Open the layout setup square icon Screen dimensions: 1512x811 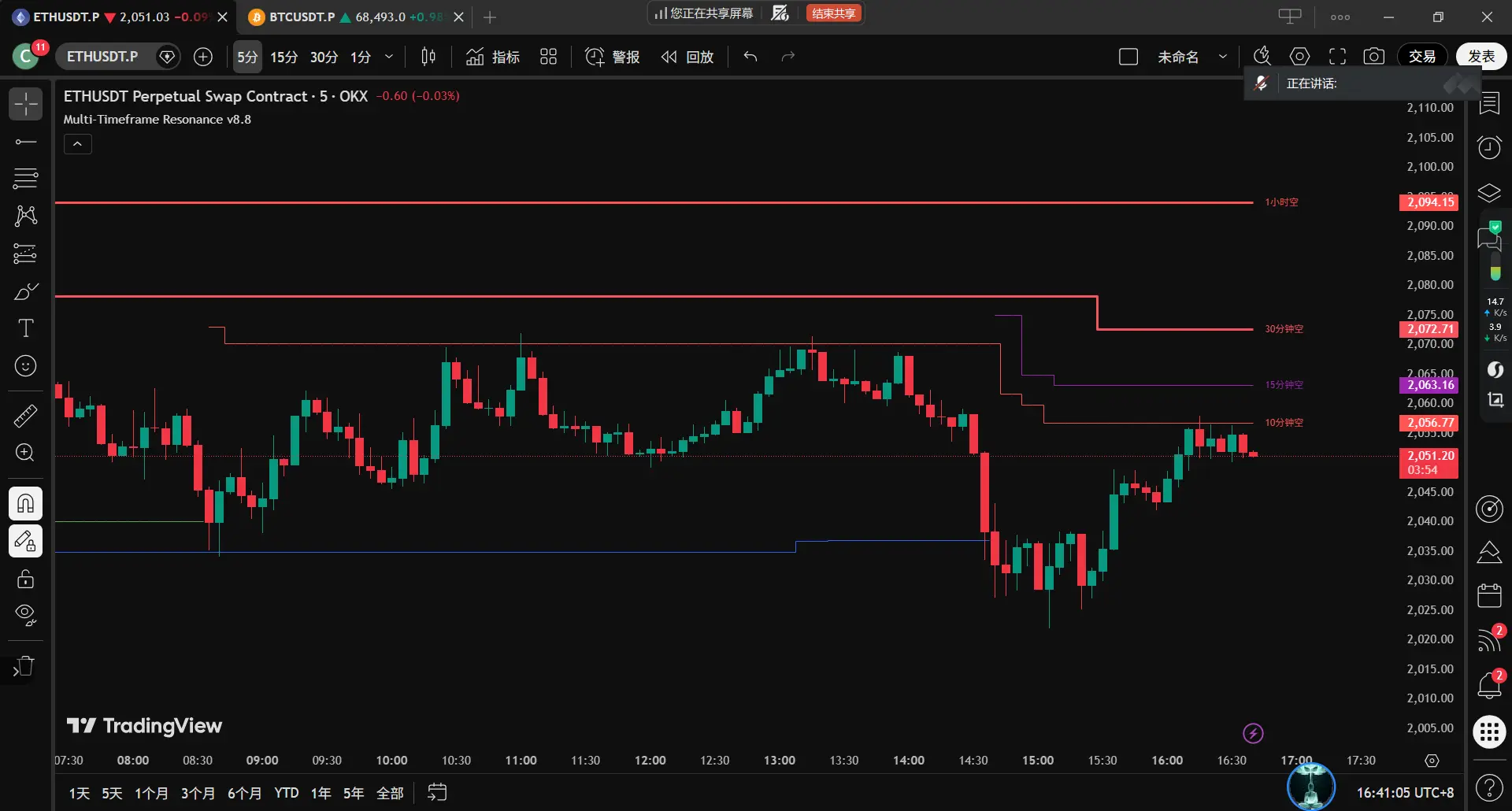coord(1128,57)
